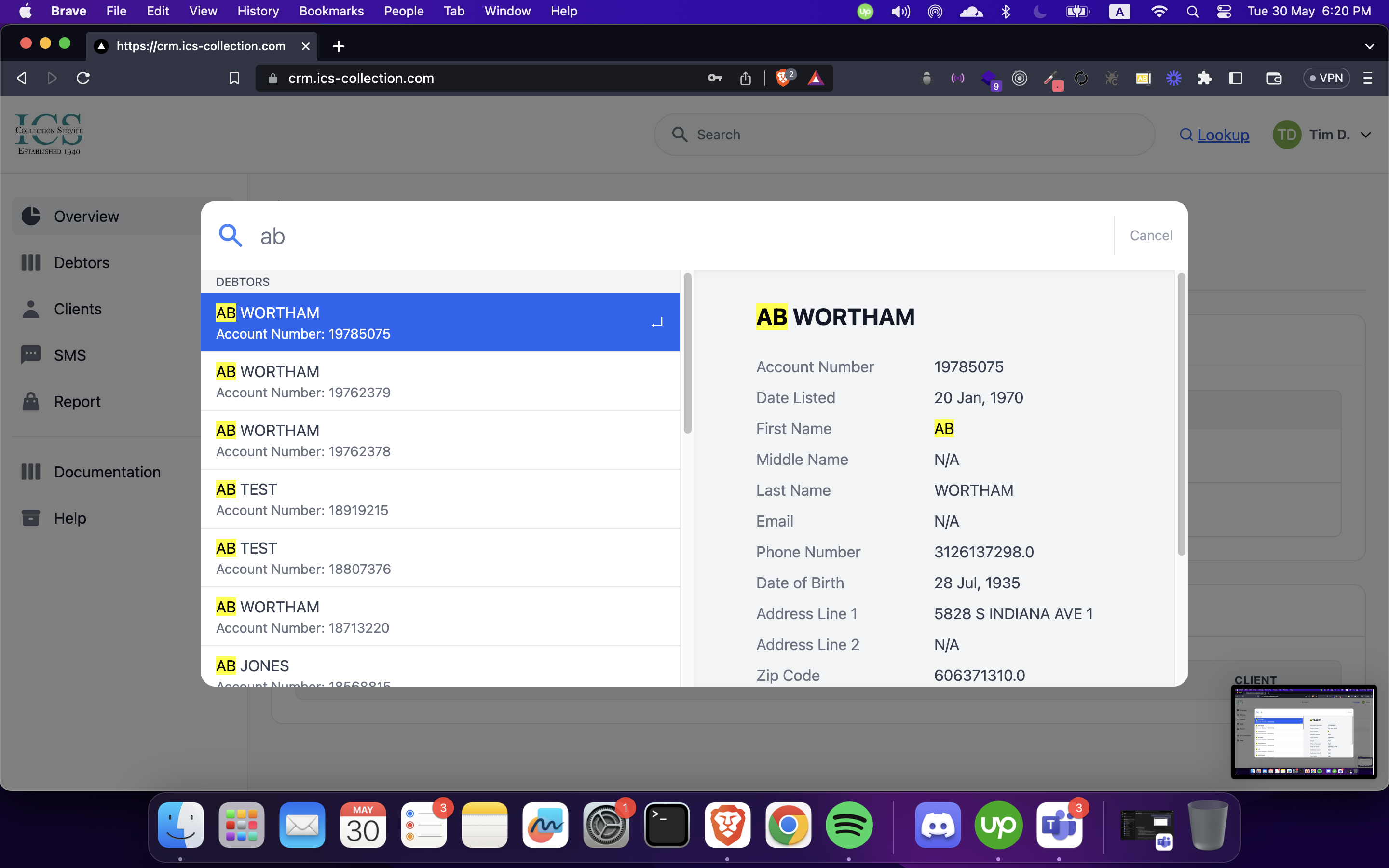Click the bookmark icon in address bar
Image resolution: width=1389 pixels, height=868 pixels.
point(234,78)
